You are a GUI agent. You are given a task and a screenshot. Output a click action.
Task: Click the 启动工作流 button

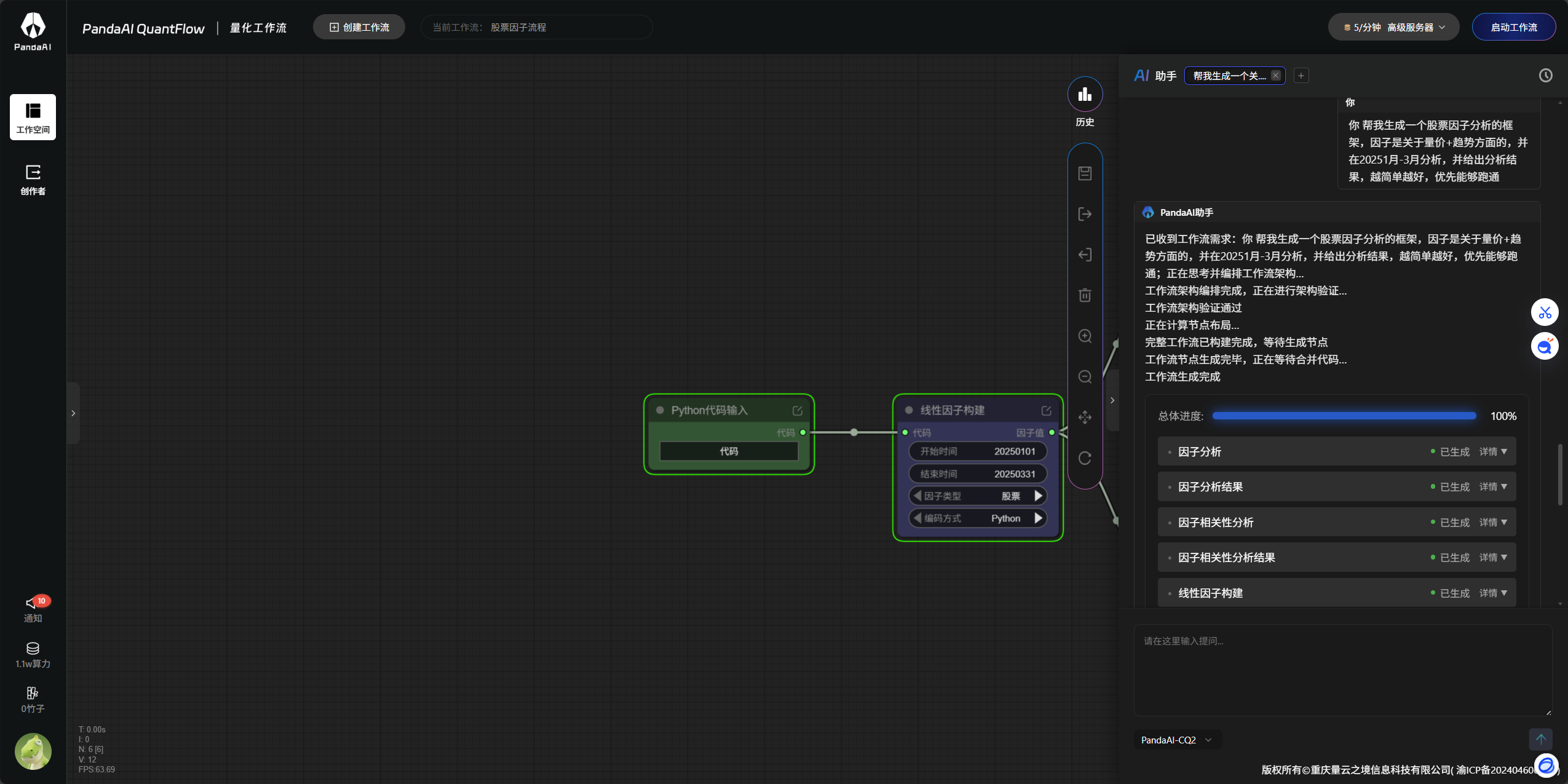pos(1514,27)
